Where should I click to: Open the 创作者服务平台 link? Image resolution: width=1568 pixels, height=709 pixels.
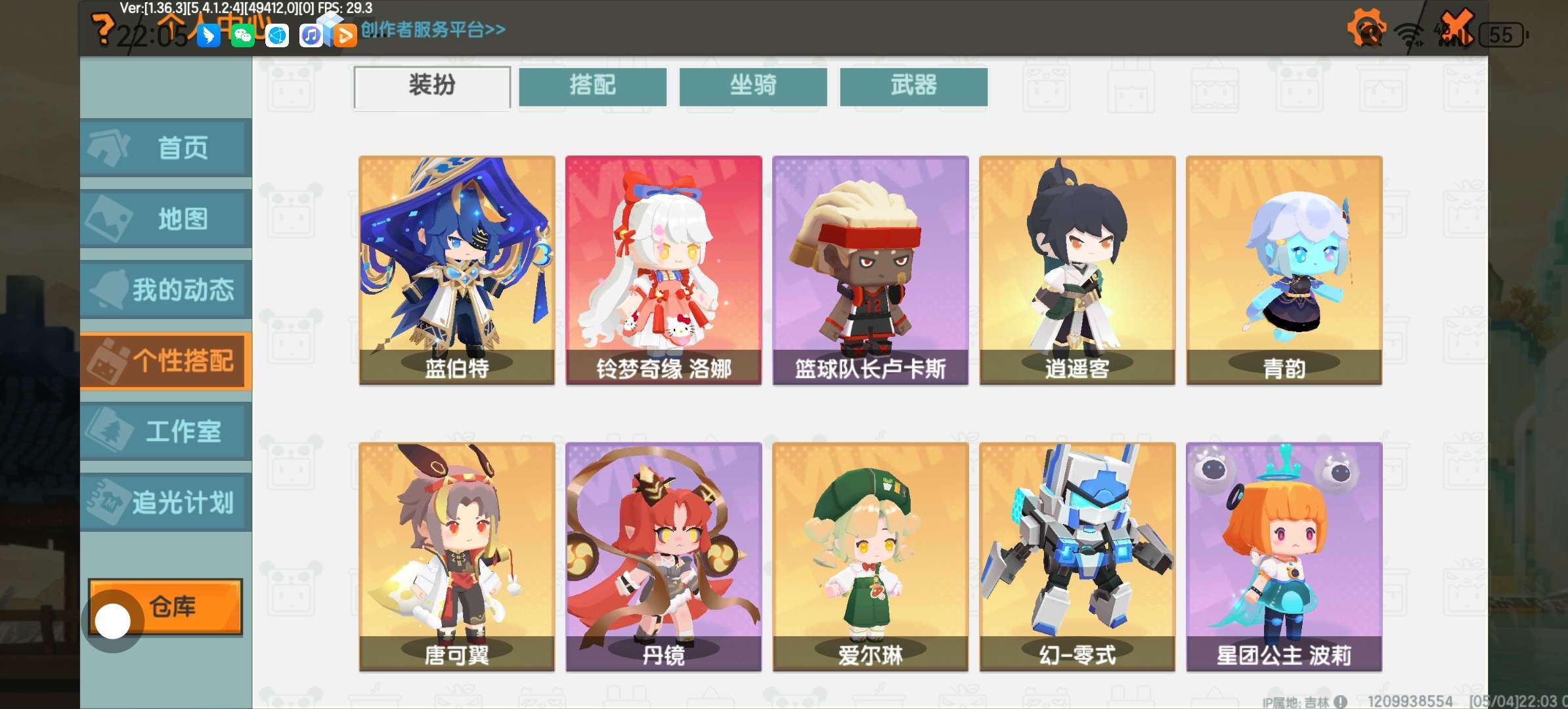pyautogui.click(x=433, y=30)
